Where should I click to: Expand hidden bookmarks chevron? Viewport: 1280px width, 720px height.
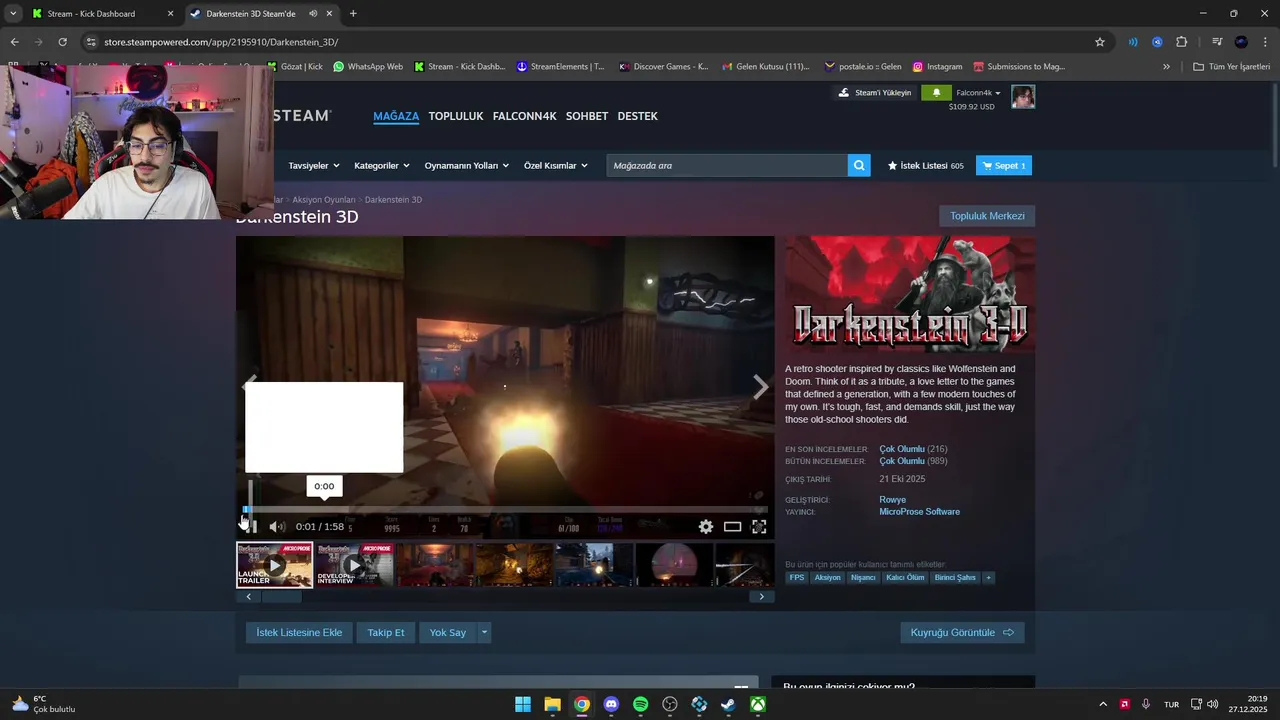1166,67
